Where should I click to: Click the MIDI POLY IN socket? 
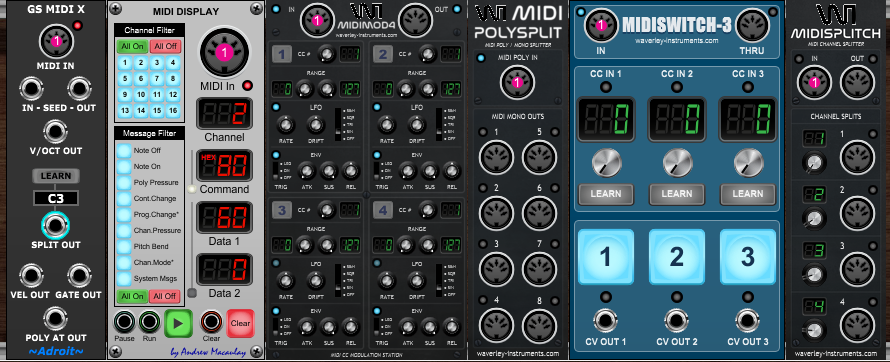tap(517, 82)
